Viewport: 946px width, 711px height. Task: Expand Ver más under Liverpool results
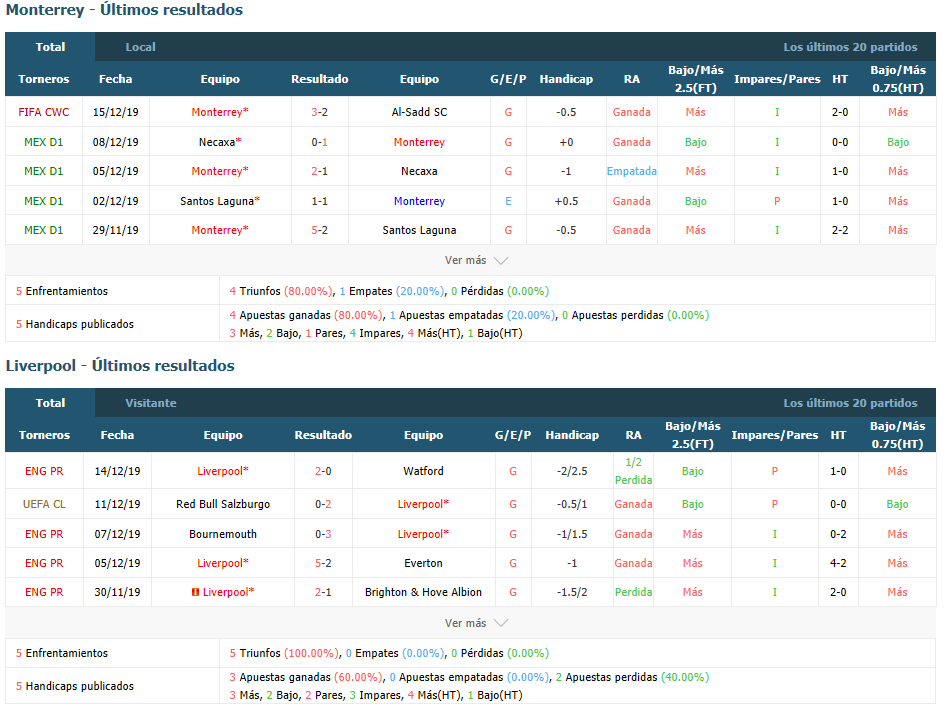476,623
